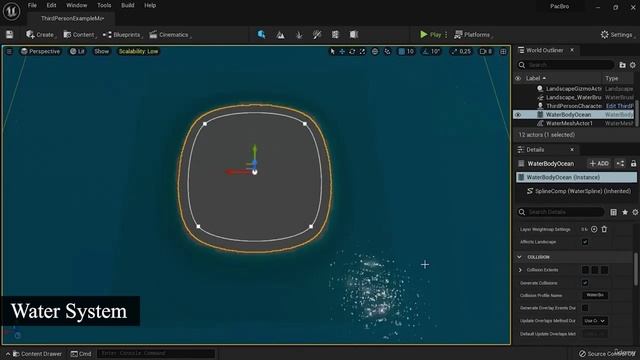Expand Collision Extents property
The height and width of the screenshot is (360, 640).
pyautogui.click(x=520, y=270)
